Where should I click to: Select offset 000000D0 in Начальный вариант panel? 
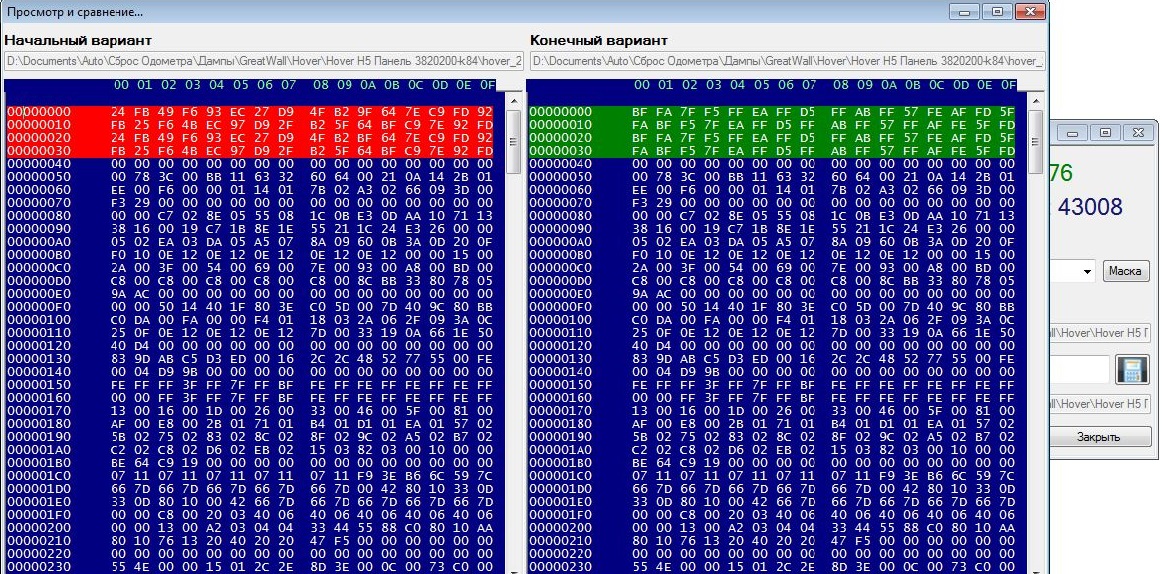[x=40, y=281]
